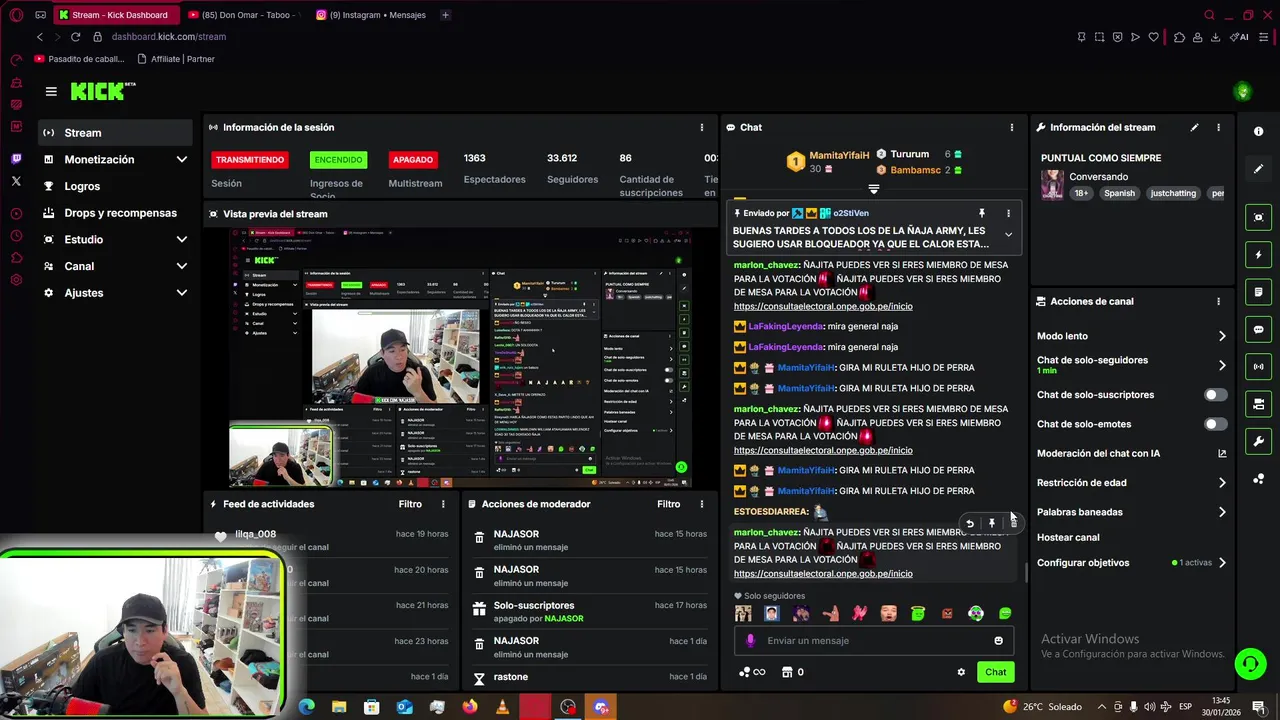Open the hamburger menu beside Kick logo
This screenshot has width=1280, height=720.
[x=51, y=91]
